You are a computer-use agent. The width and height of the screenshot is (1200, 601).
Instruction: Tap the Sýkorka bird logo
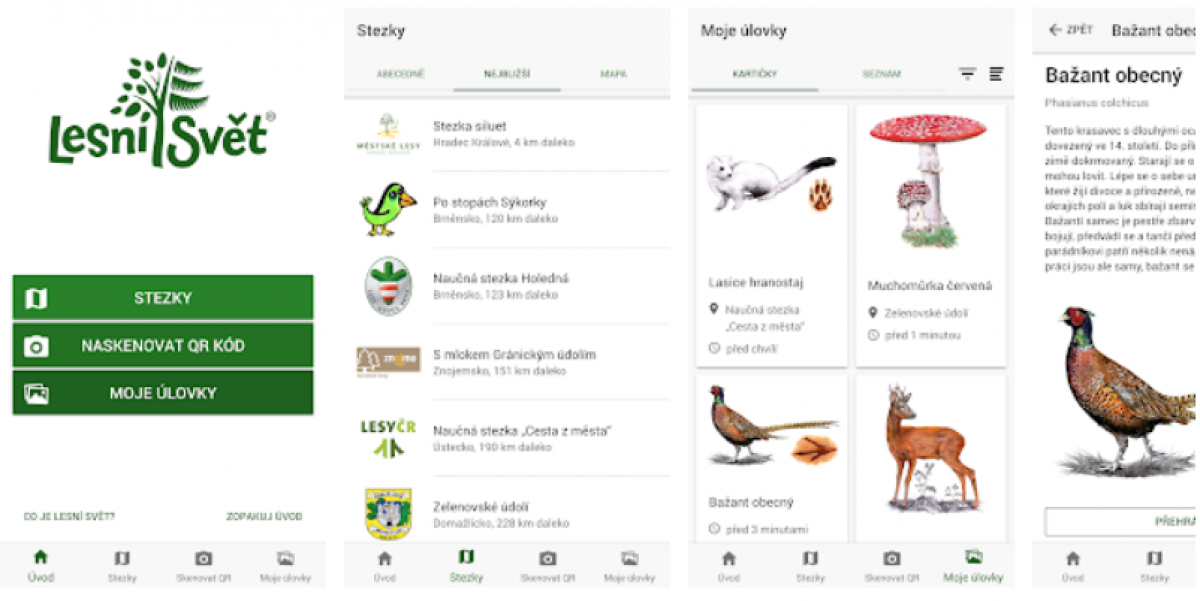tap(388, 210)
